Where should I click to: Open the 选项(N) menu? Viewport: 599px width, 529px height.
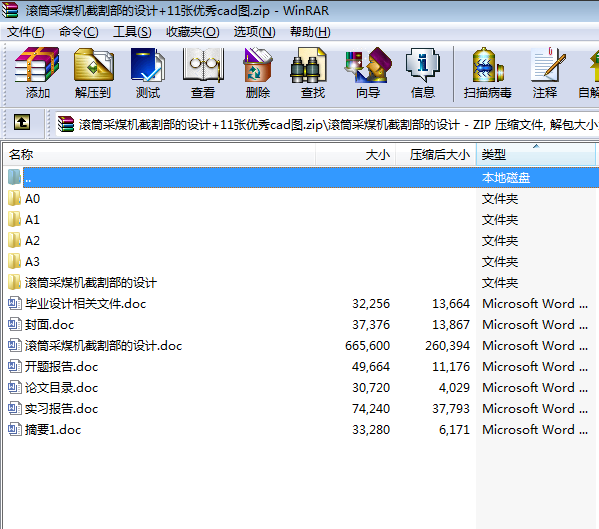(x=254, y=32)
